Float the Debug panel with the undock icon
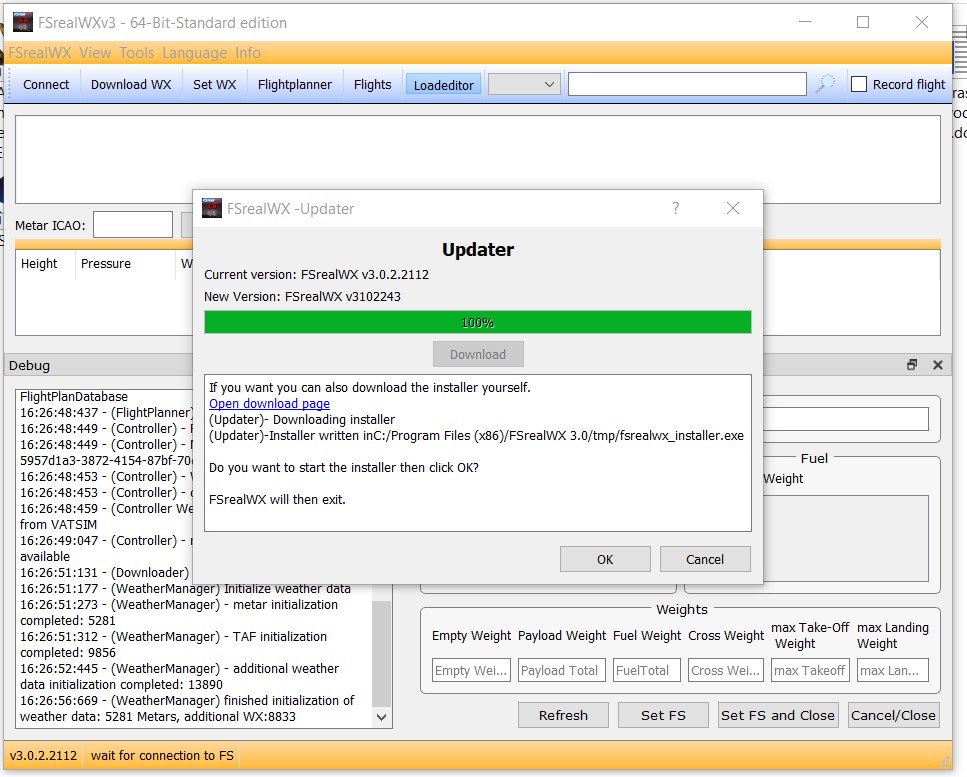967x777 pixels. click(912, 364)
